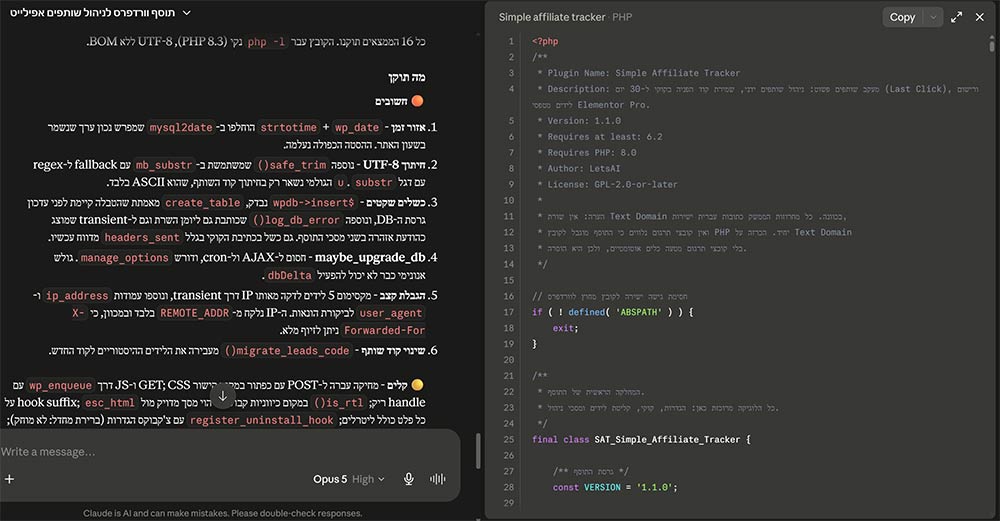
Task: Click the 'Claude is AI and can make mistakes' disclaimer
Action: tap(223, 513)
